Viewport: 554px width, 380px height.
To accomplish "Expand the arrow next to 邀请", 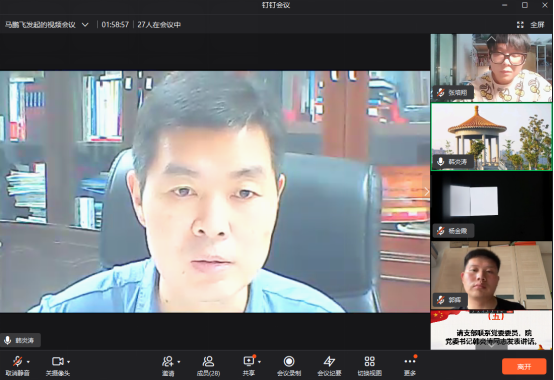I will pyautogui.click(x=179, y=362).
